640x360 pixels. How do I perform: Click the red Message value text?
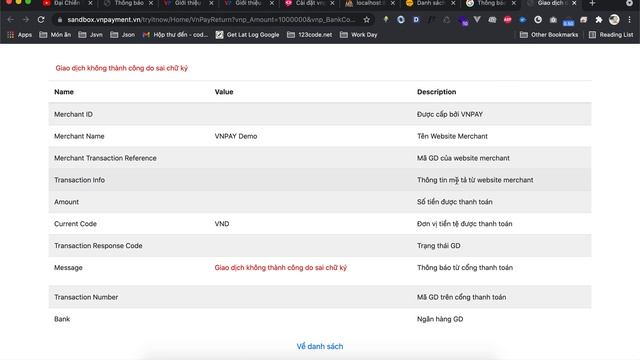coord(280,268)
